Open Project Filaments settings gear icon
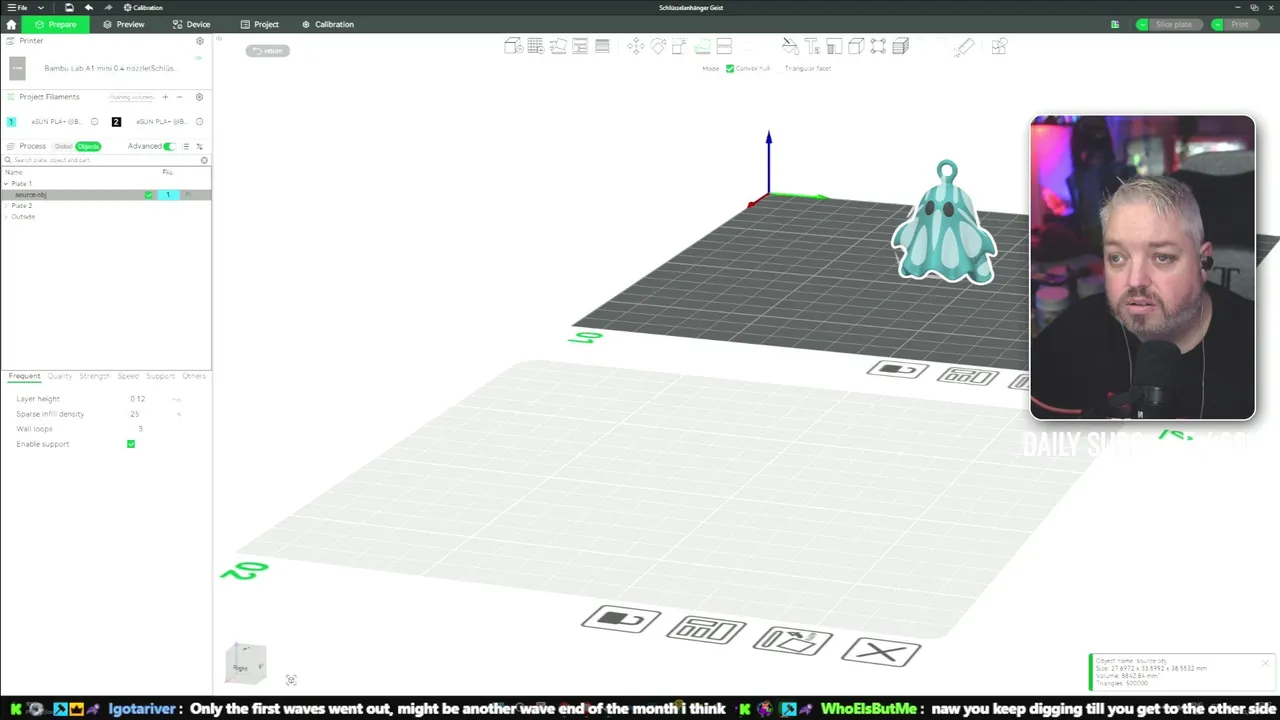Image resolution: width=1280 pixels, height=720 pixels. click(x=199, y=97)
